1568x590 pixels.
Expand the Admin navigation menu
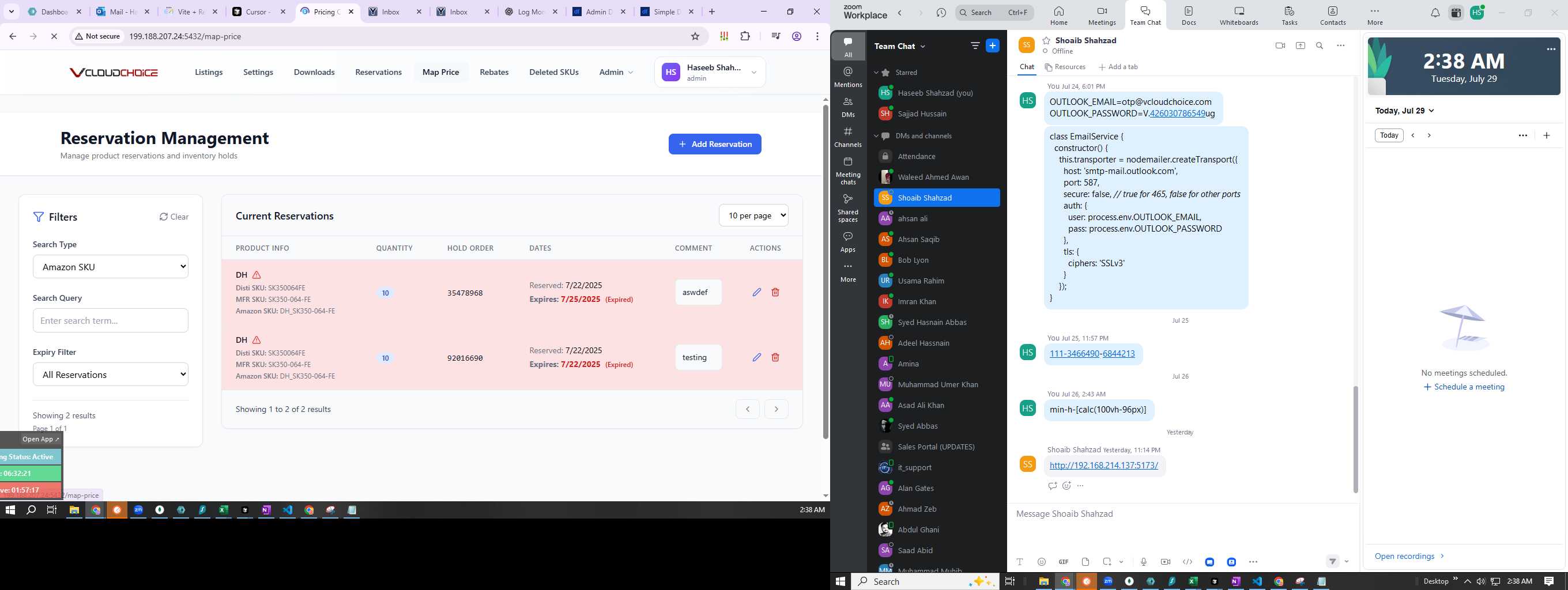616,72
